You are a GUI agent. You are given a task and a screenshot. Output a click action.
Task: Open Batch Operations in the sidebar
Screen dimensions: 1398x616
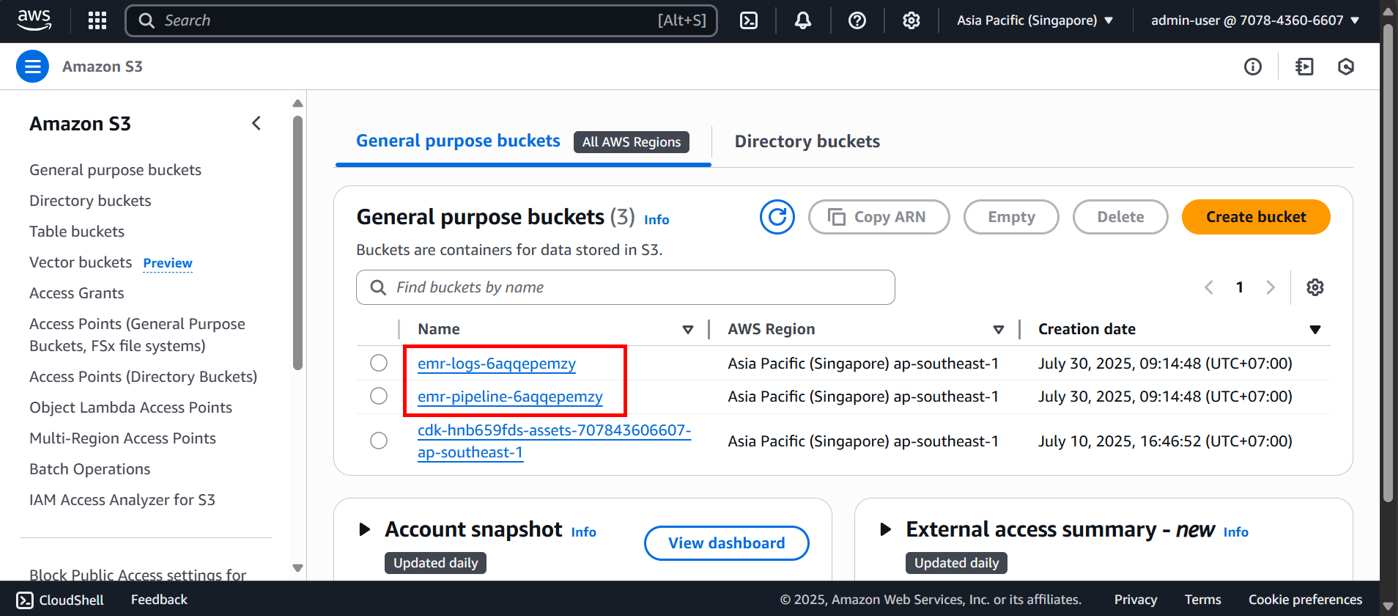pyautogui.click(x=90, y=469)
